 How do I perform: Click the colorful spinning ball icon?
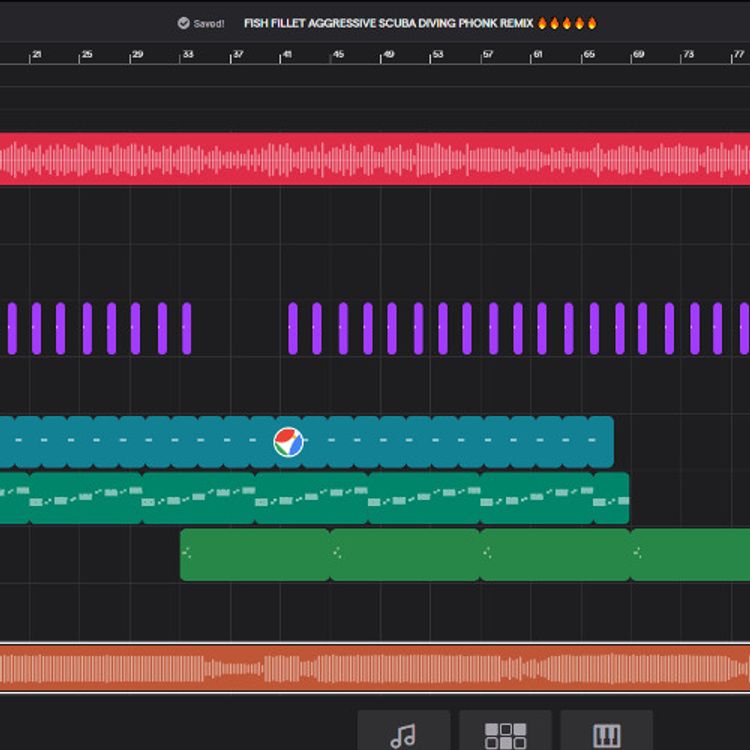(x=288, y=442)
